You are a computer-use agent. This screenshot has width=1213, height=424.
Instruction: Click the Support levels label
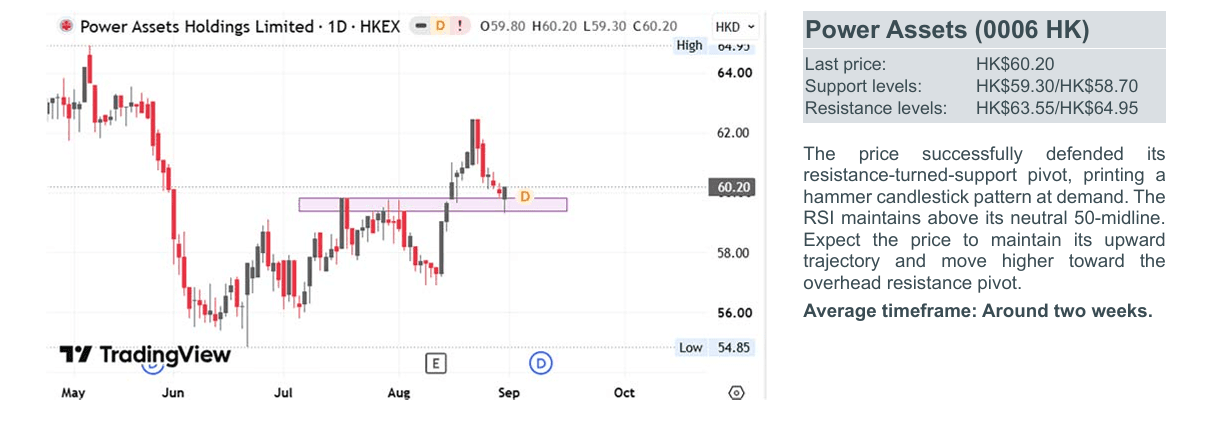coord(863,87)
